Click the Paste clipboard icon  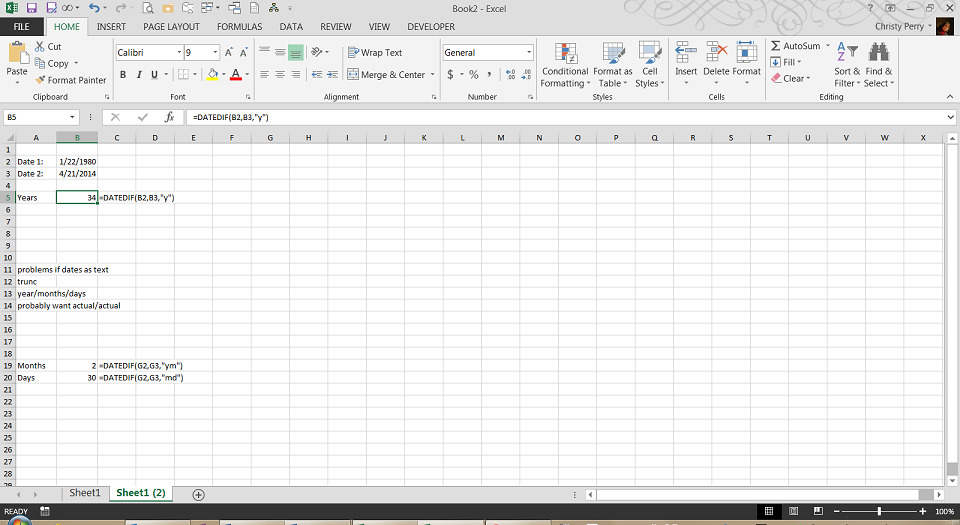(17, 55)
